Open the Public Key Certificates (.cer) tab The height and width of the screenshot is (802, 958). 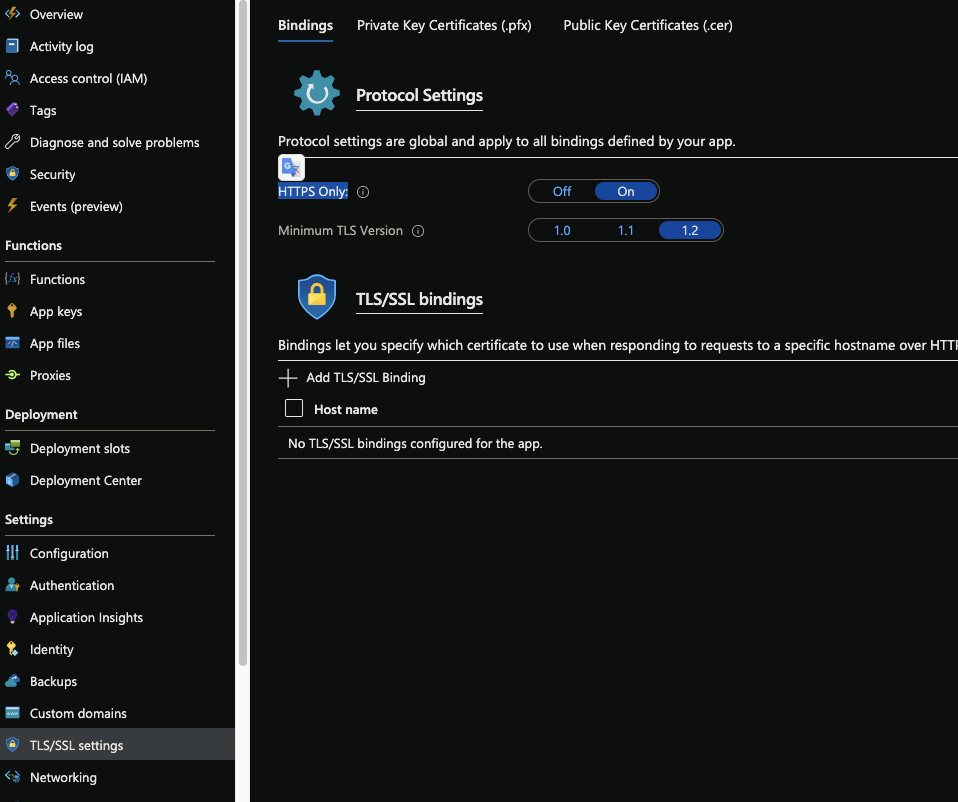648,25
